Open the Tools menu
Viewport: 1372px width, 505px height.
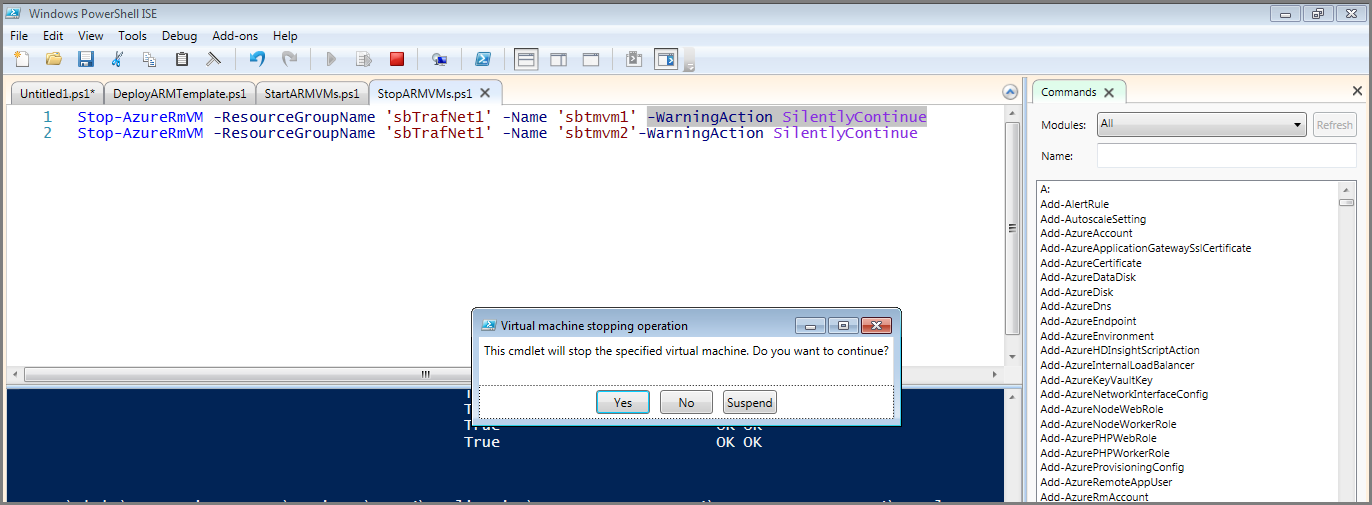click(132, 35)
